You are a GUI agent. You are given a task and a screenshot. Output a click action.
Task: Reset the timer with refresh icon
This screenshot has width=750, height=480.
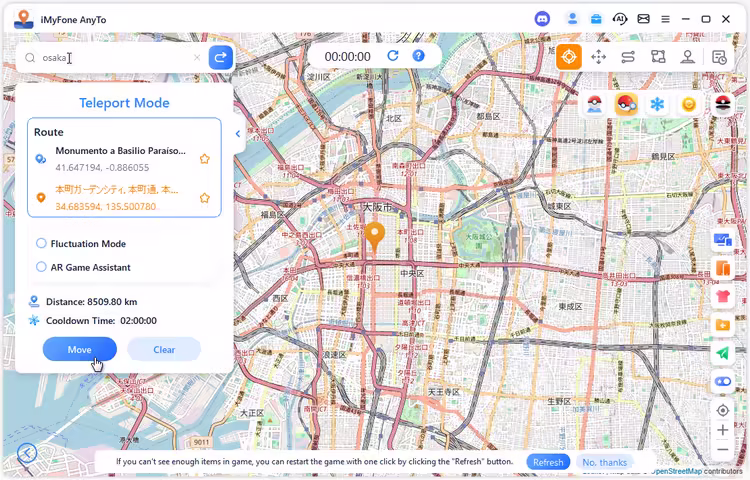[393, 56]
